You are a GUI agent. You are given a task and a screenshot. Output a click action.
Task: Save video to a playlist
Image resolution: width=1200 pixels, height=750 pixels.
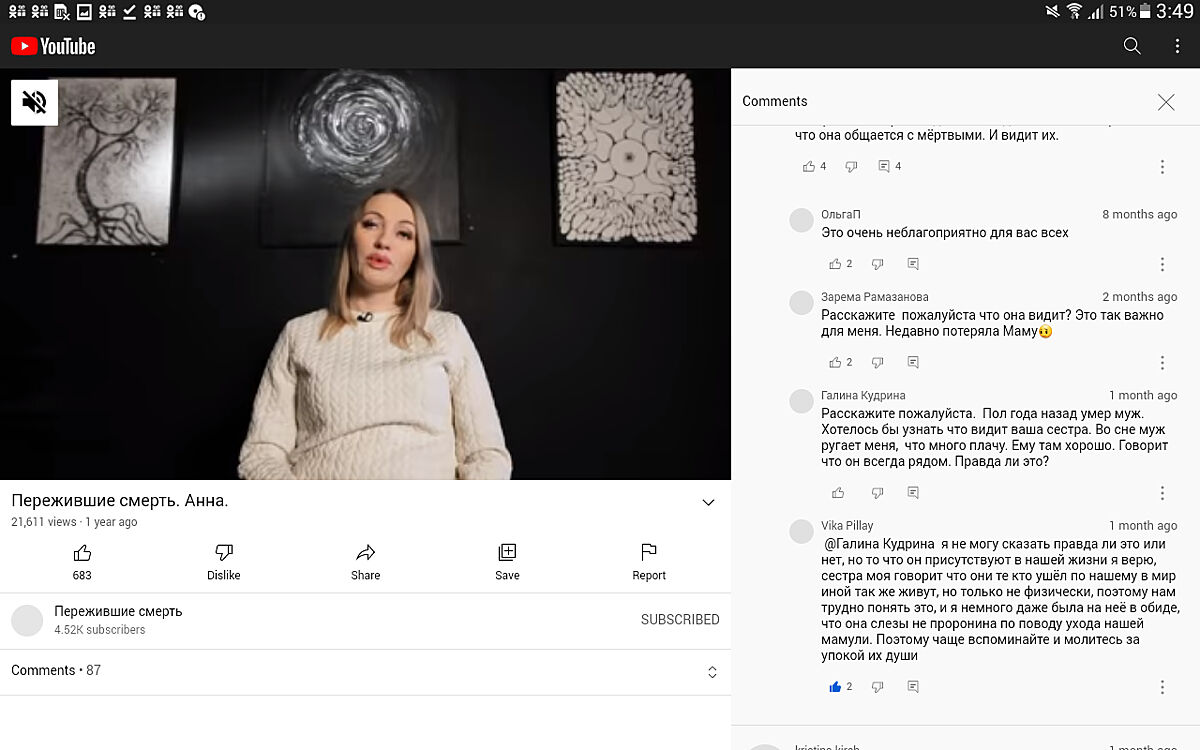pos(507,553)
